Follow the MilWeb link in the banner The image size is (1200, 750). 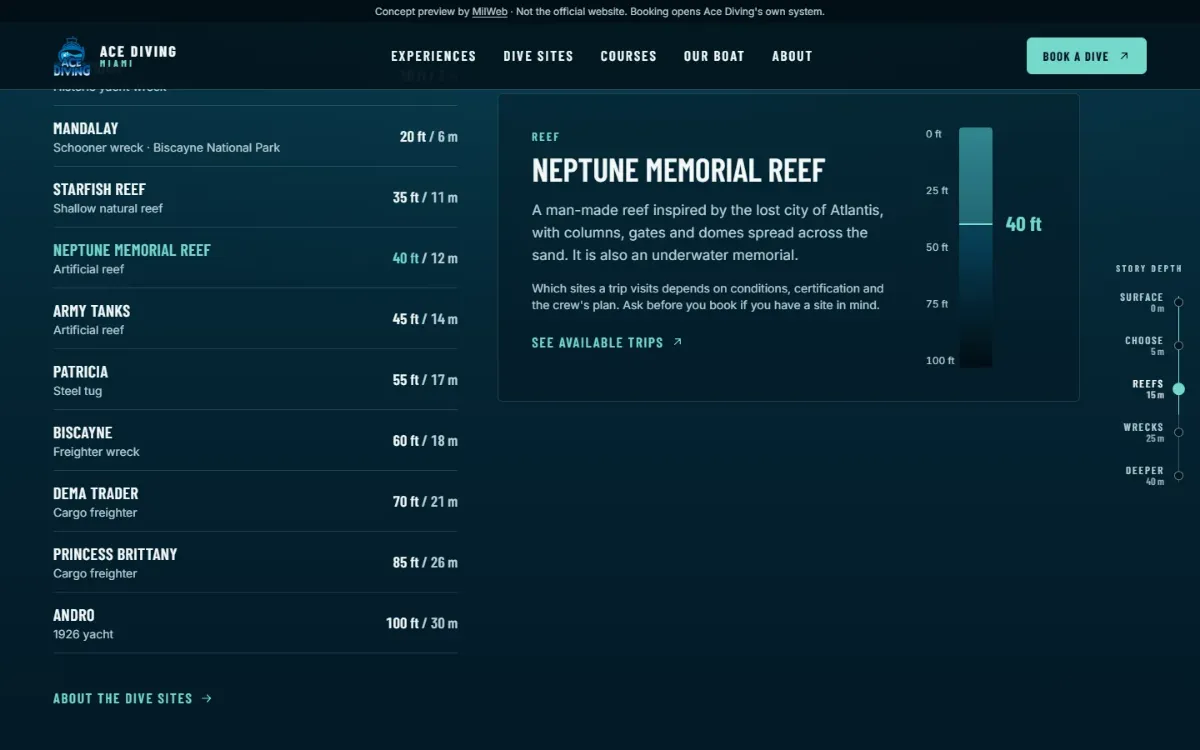click(x=490, y=12)
